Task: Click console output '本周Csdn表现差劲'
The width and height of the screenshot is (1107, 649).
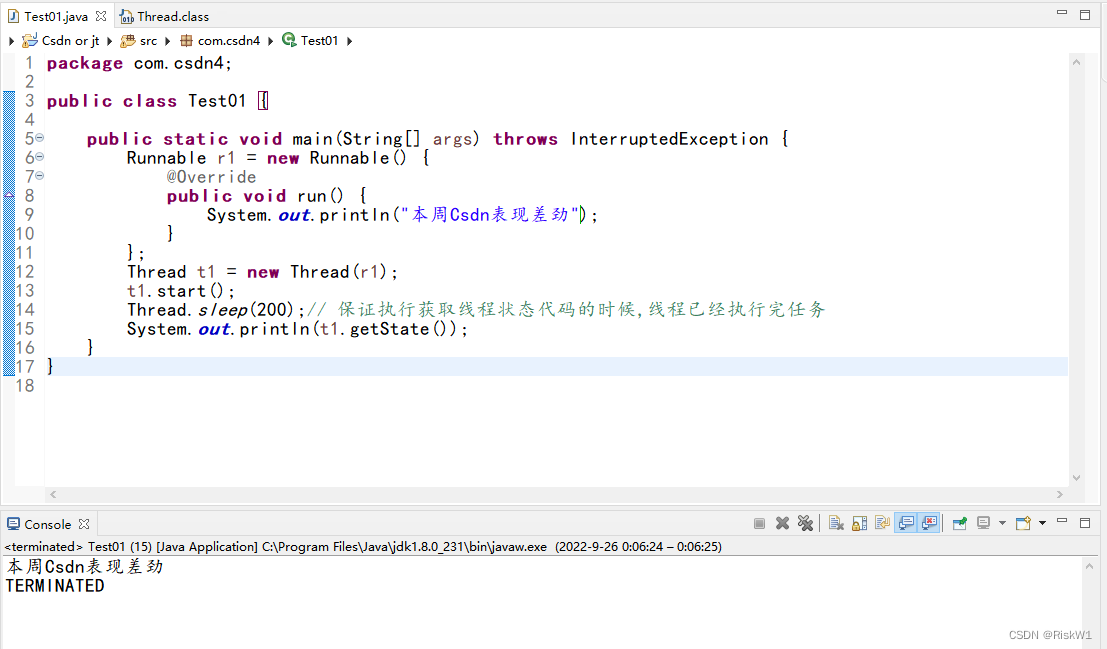Action: pos(85,566)
